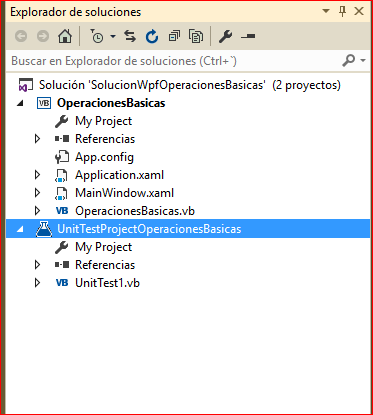Click the Back navigation arrow in toolbar
Screen dimensions: 373x415
point(21,36)
